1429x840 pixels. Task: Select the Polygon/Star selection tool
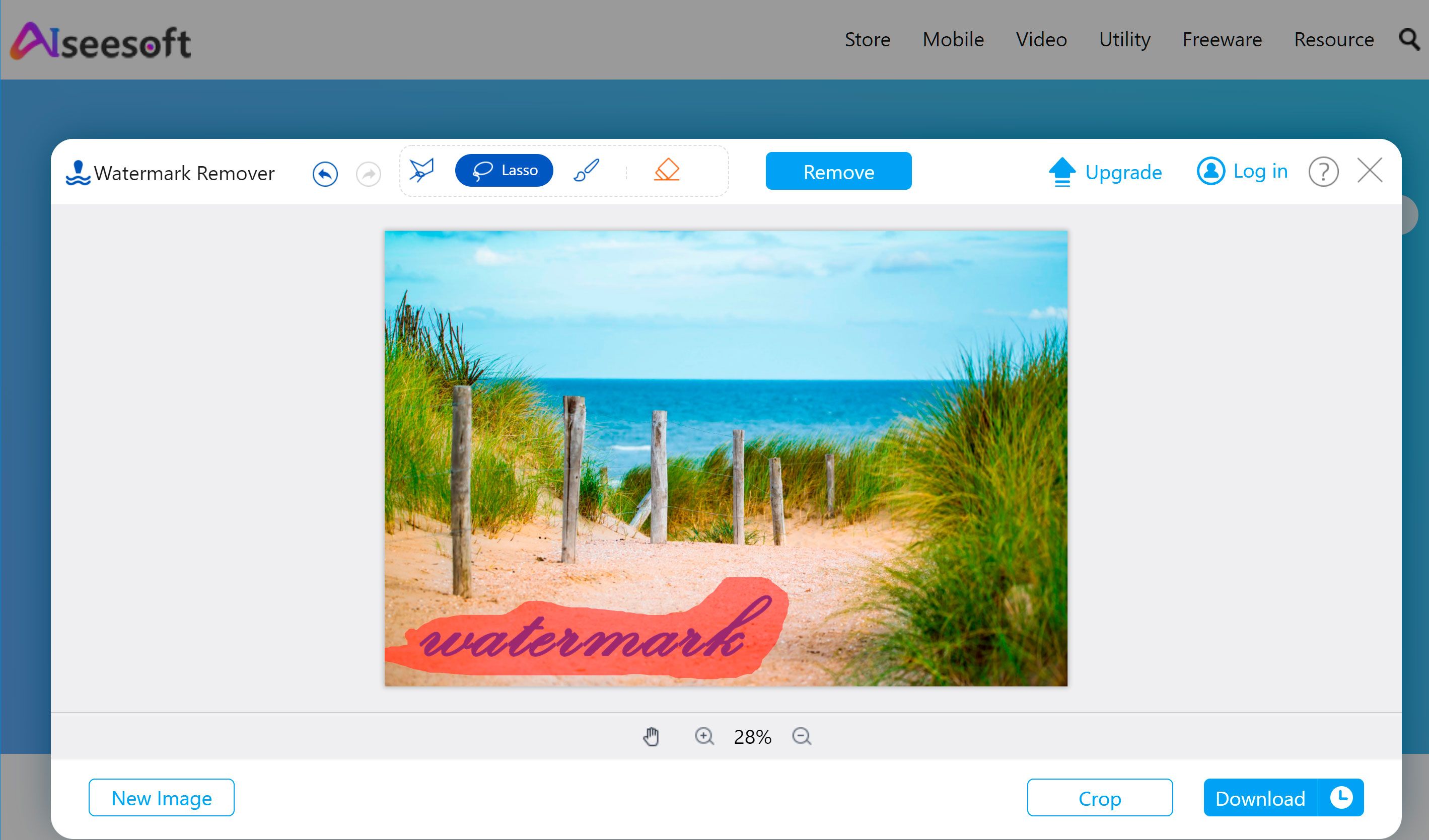tap(422, 170)
